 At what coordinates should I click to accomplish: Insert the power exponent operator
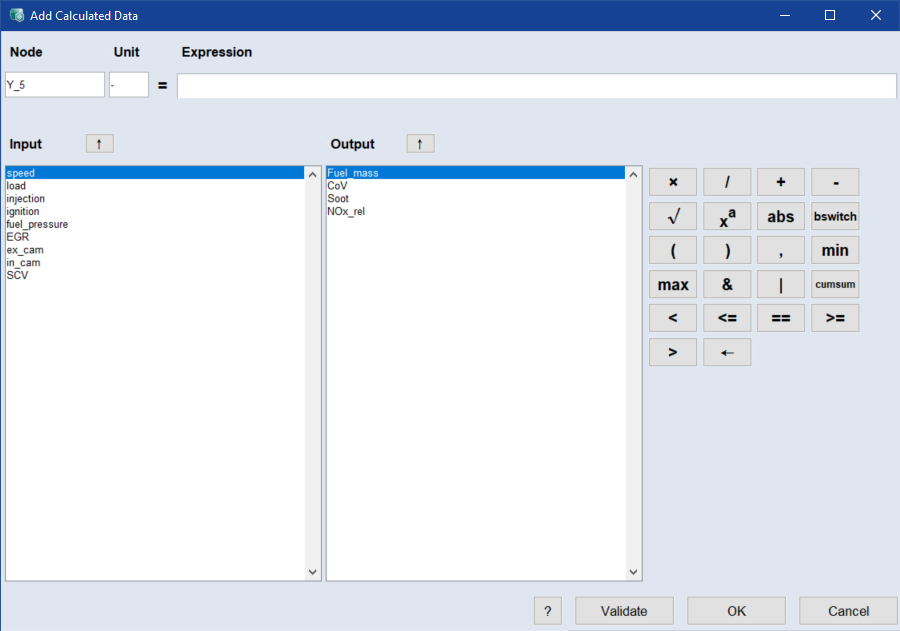point(727,216)
